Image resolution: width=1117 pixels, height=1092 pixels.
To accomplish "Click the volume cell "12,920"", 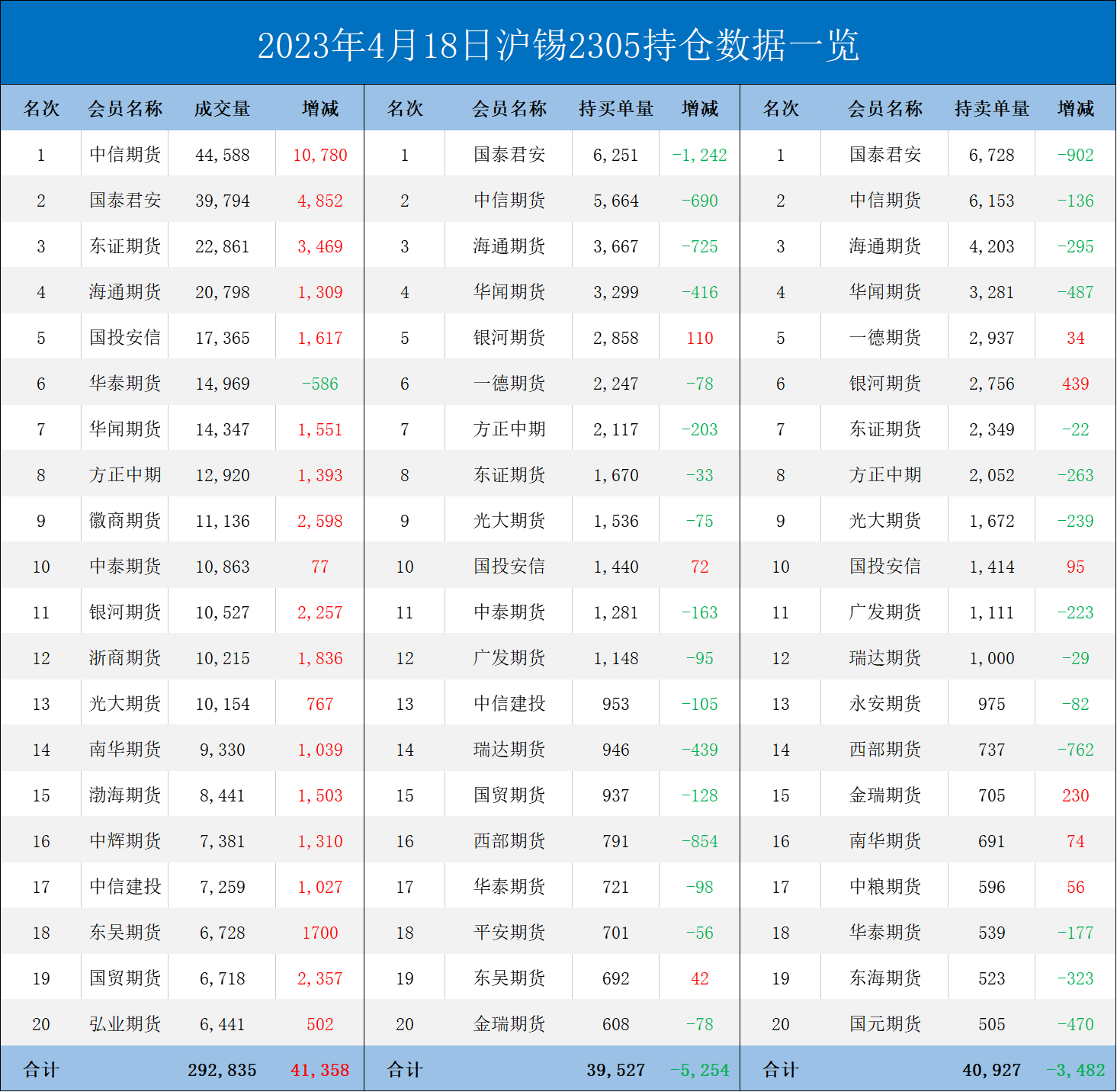I will click(223, 475).
